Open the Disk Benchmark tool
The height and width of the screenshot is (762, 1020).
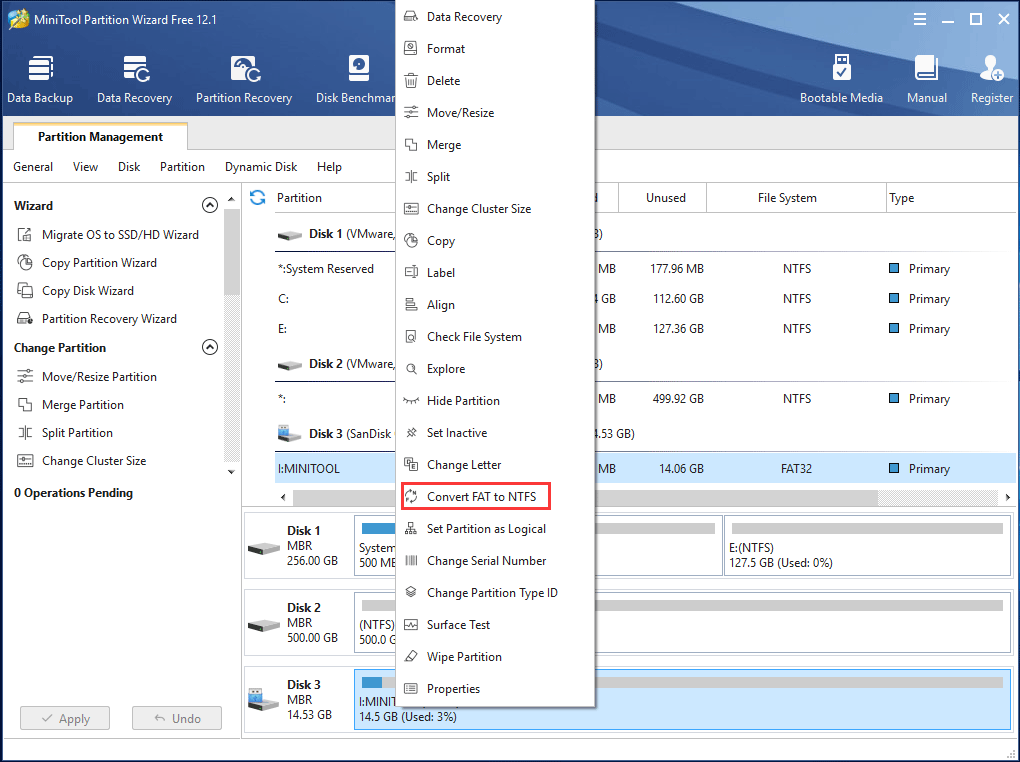click(x=356, y=79)
